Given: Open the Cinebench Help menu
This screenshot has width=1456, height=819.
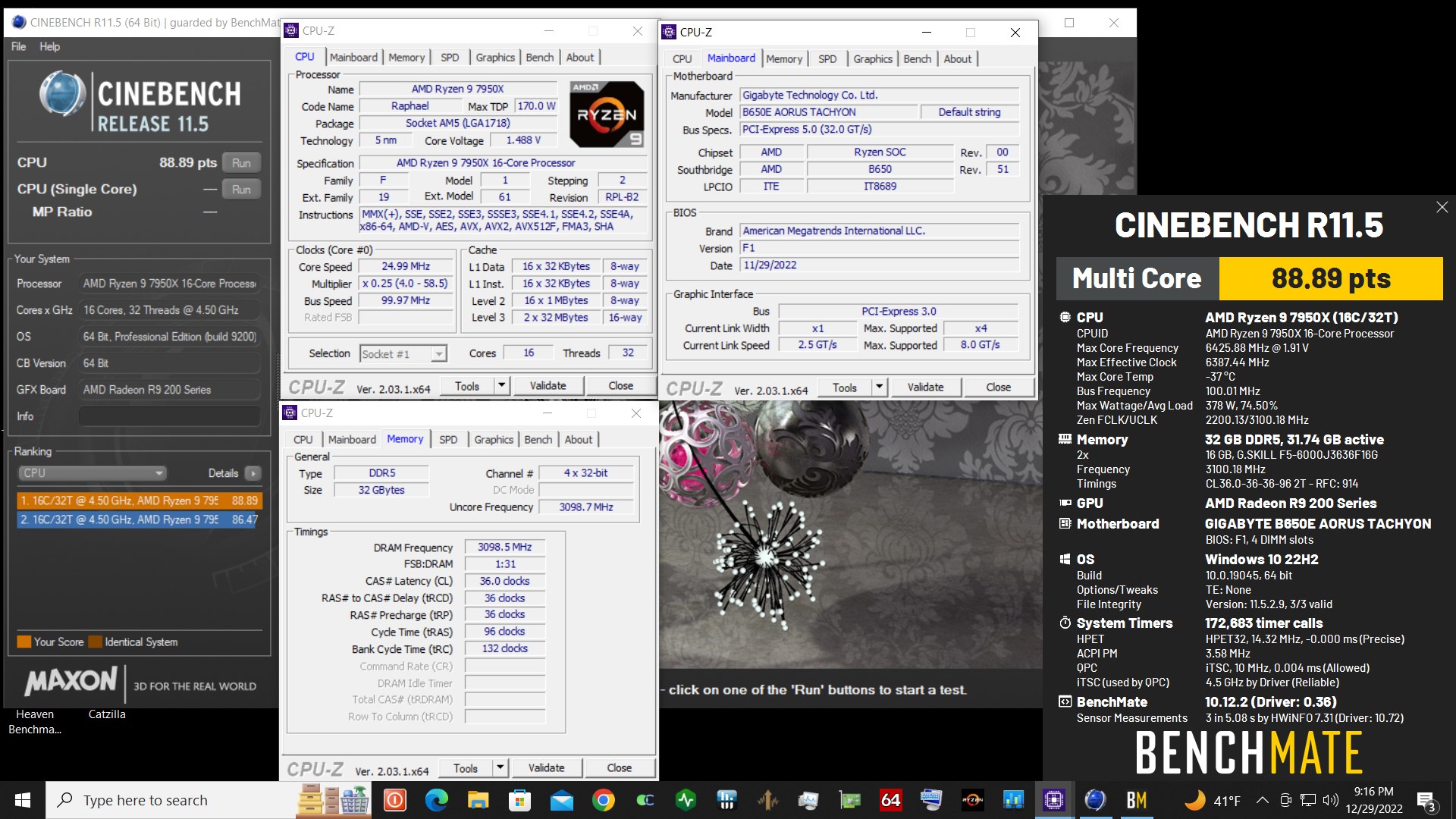Looking at the screenshot, I should 49,46.
